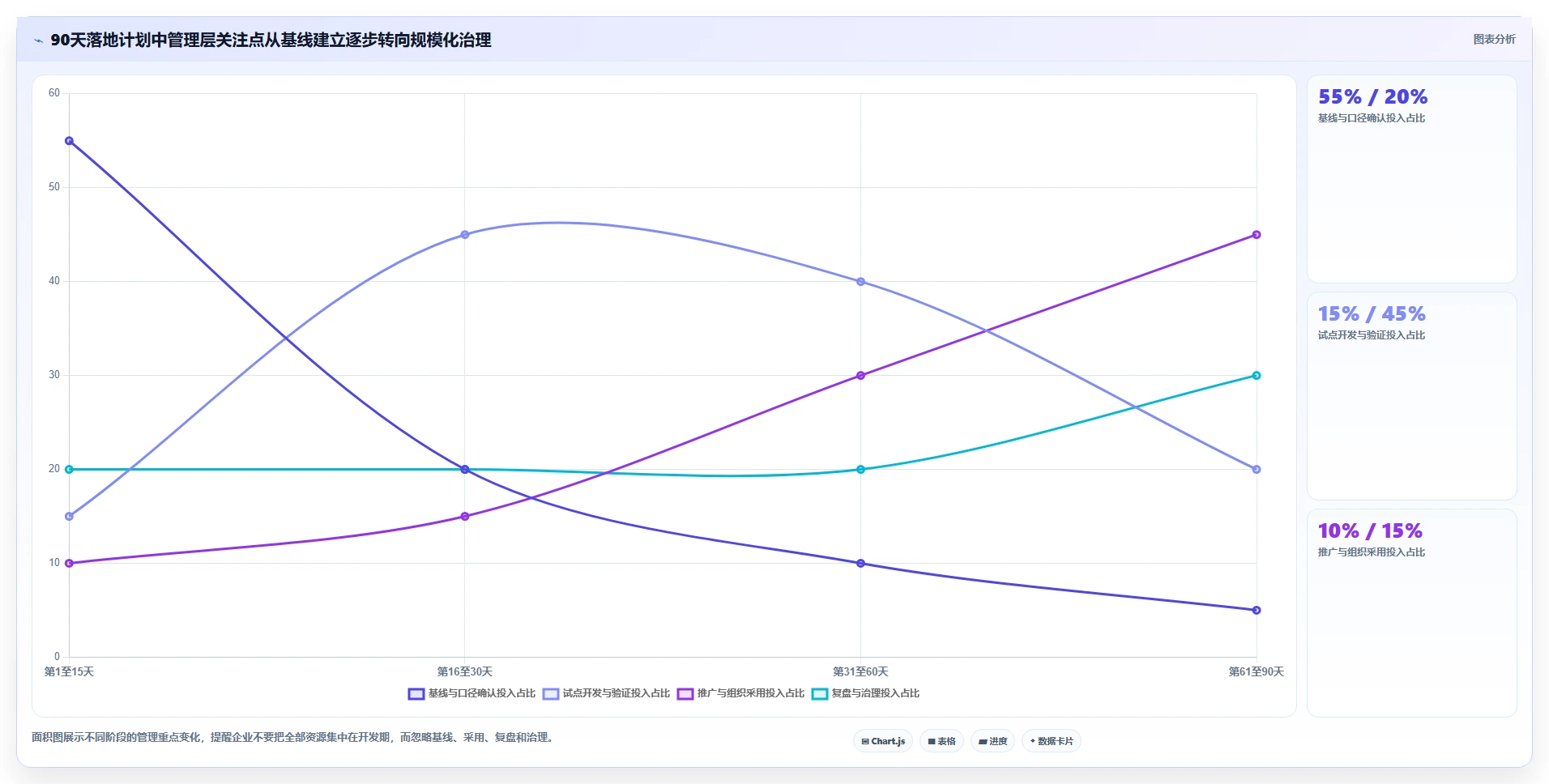
Task: Click the purple 30 point at 第31至60天
Action: tap(860, 376)
